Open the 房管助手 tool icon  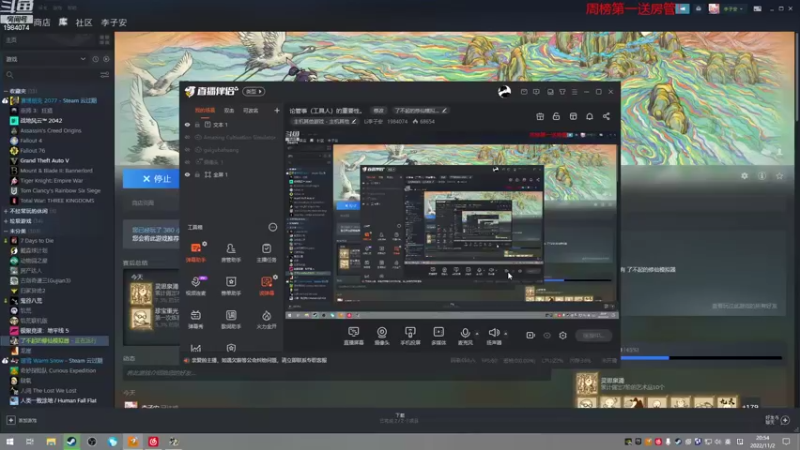231,252
